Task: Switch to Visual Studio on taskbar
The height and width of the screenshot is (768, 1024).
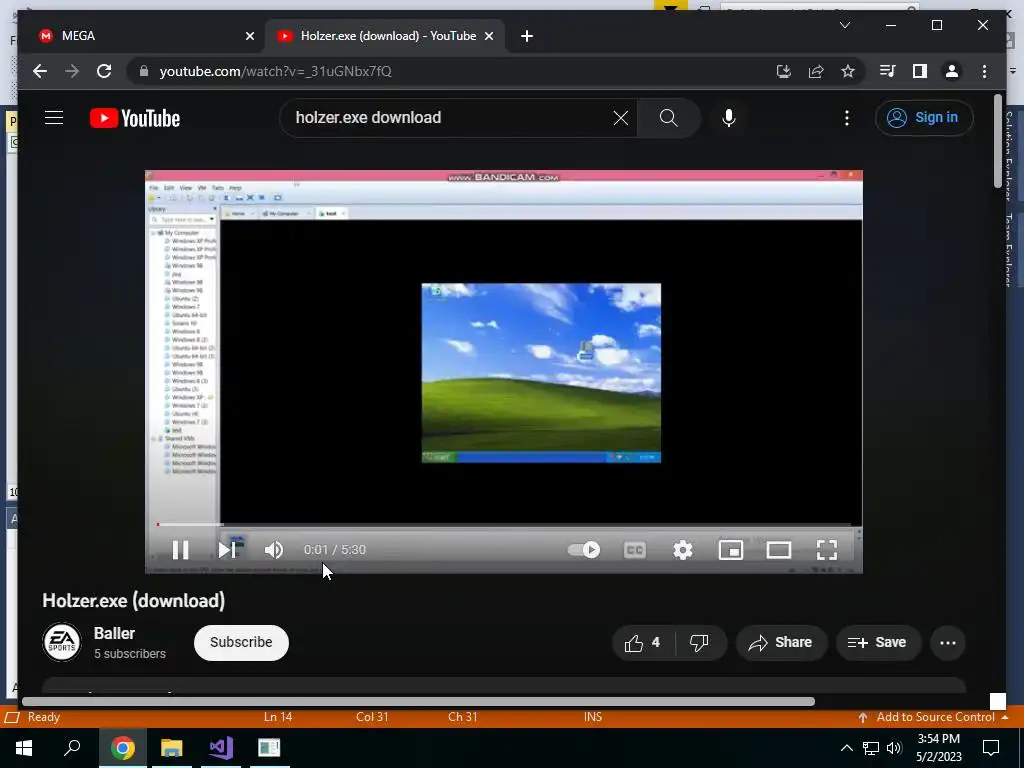Action: point(221,748)
